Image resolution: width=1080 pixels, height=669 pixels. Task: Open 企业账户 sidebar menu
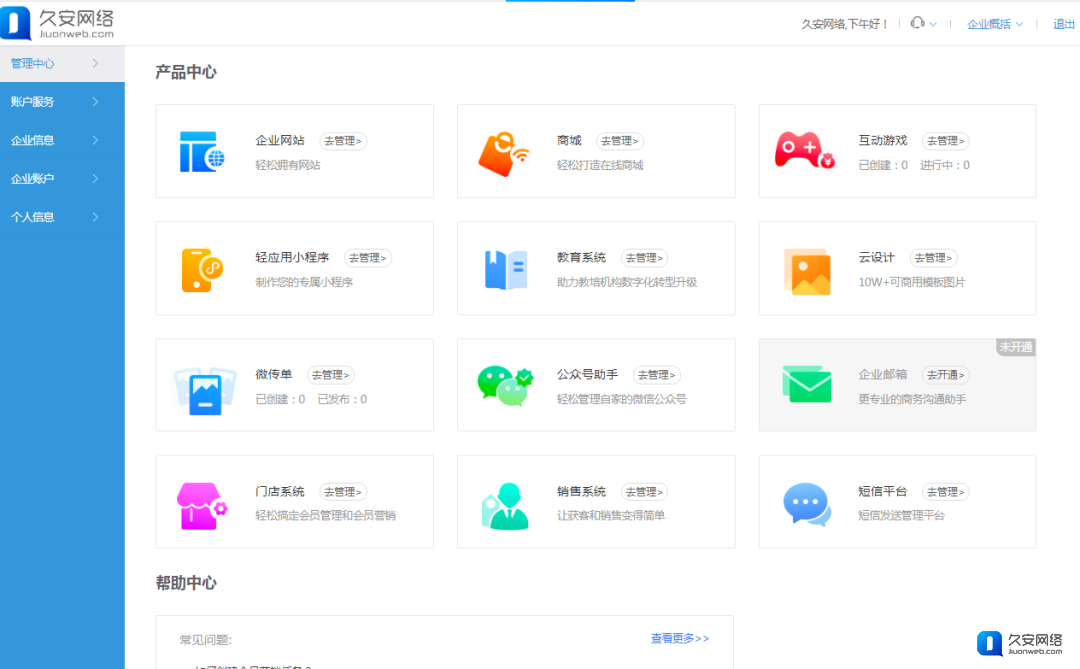coord(62,178)
